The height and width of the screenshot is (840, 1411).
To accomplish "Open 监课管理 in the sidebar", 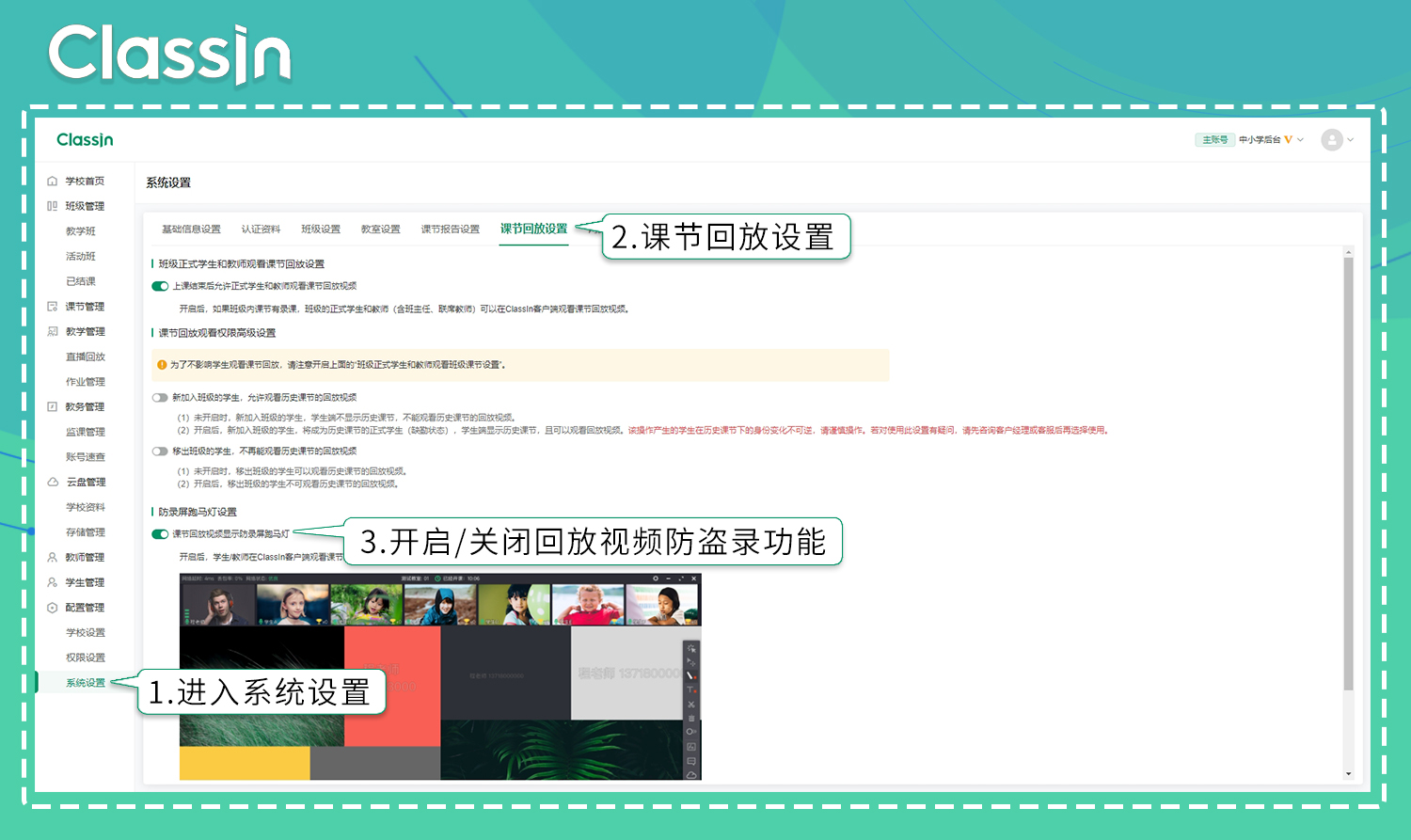I will (86, 432).
